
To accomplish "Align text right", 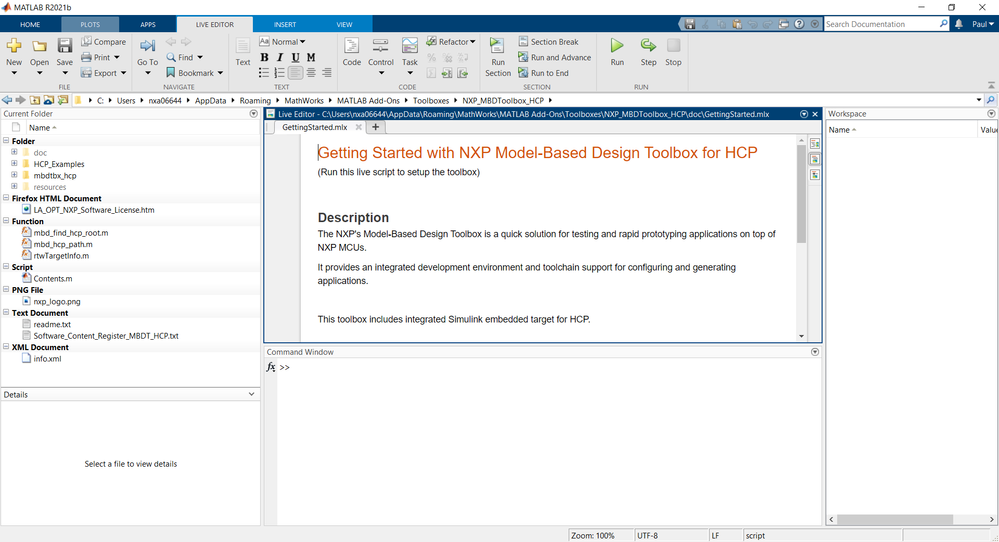I will (326, 73).
